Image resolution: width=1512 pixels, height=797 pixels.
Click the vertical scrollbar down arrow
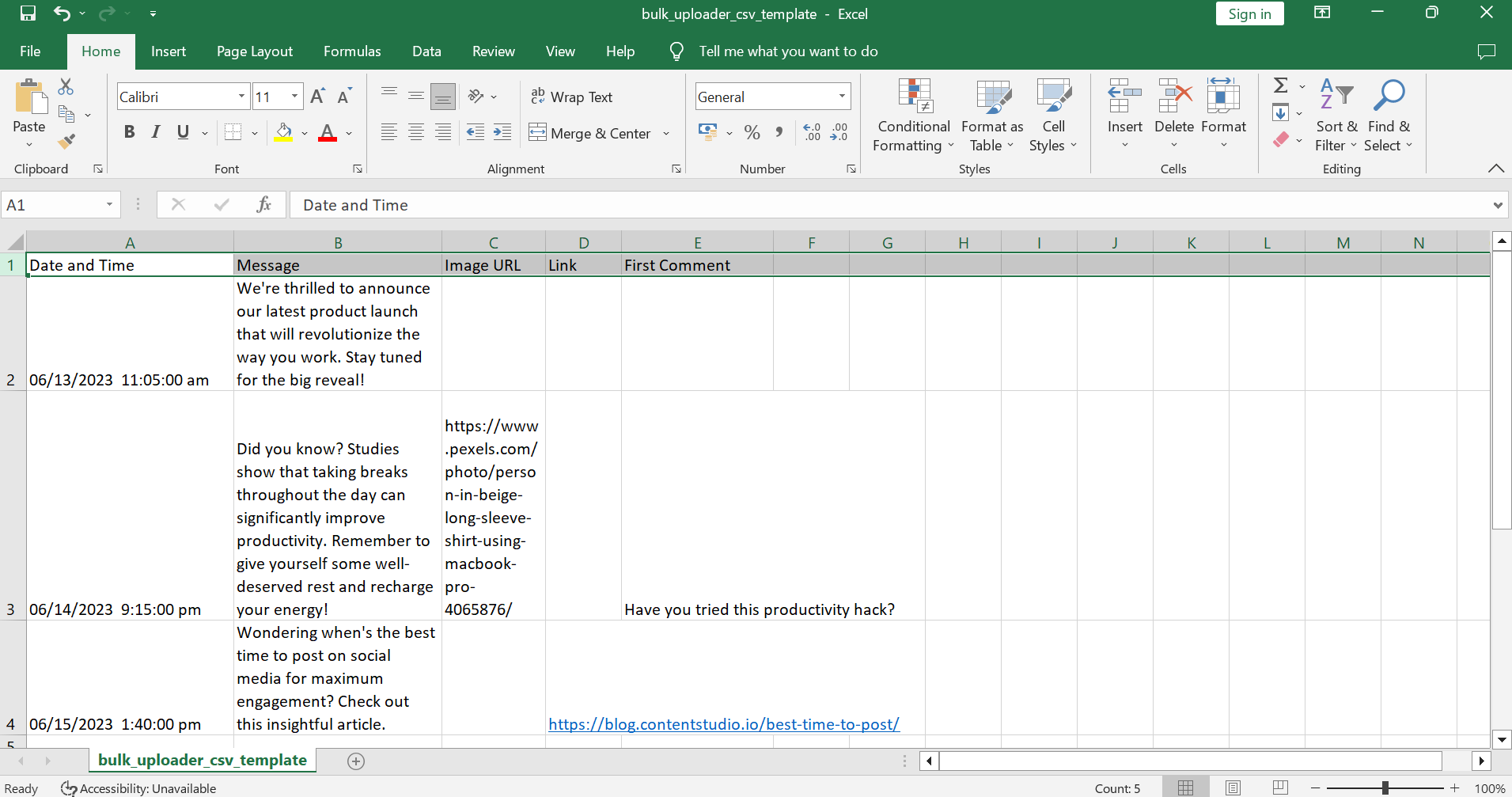point(1502,740)
